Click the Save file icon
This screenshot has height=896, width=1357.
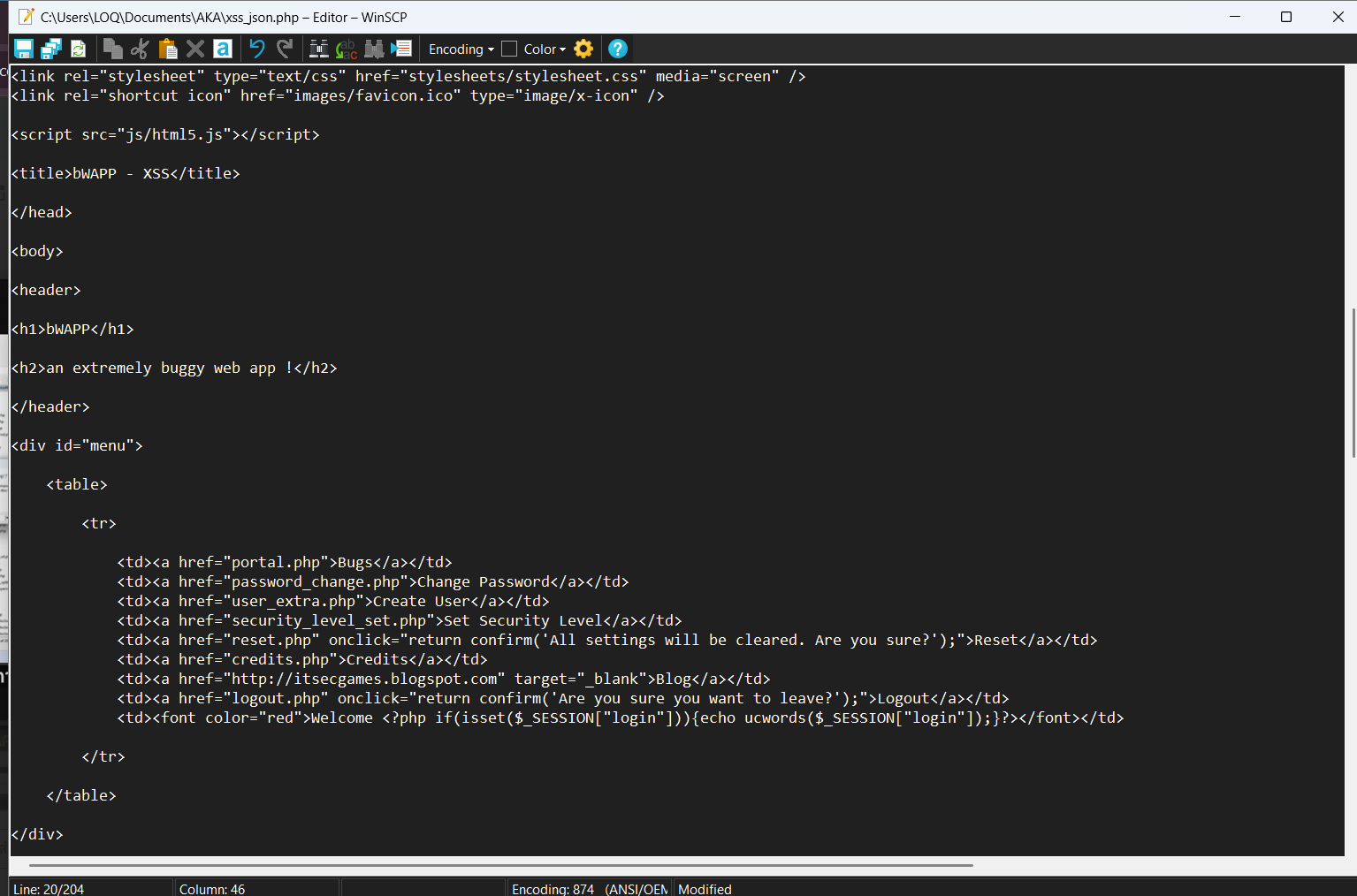coord(24,49)
